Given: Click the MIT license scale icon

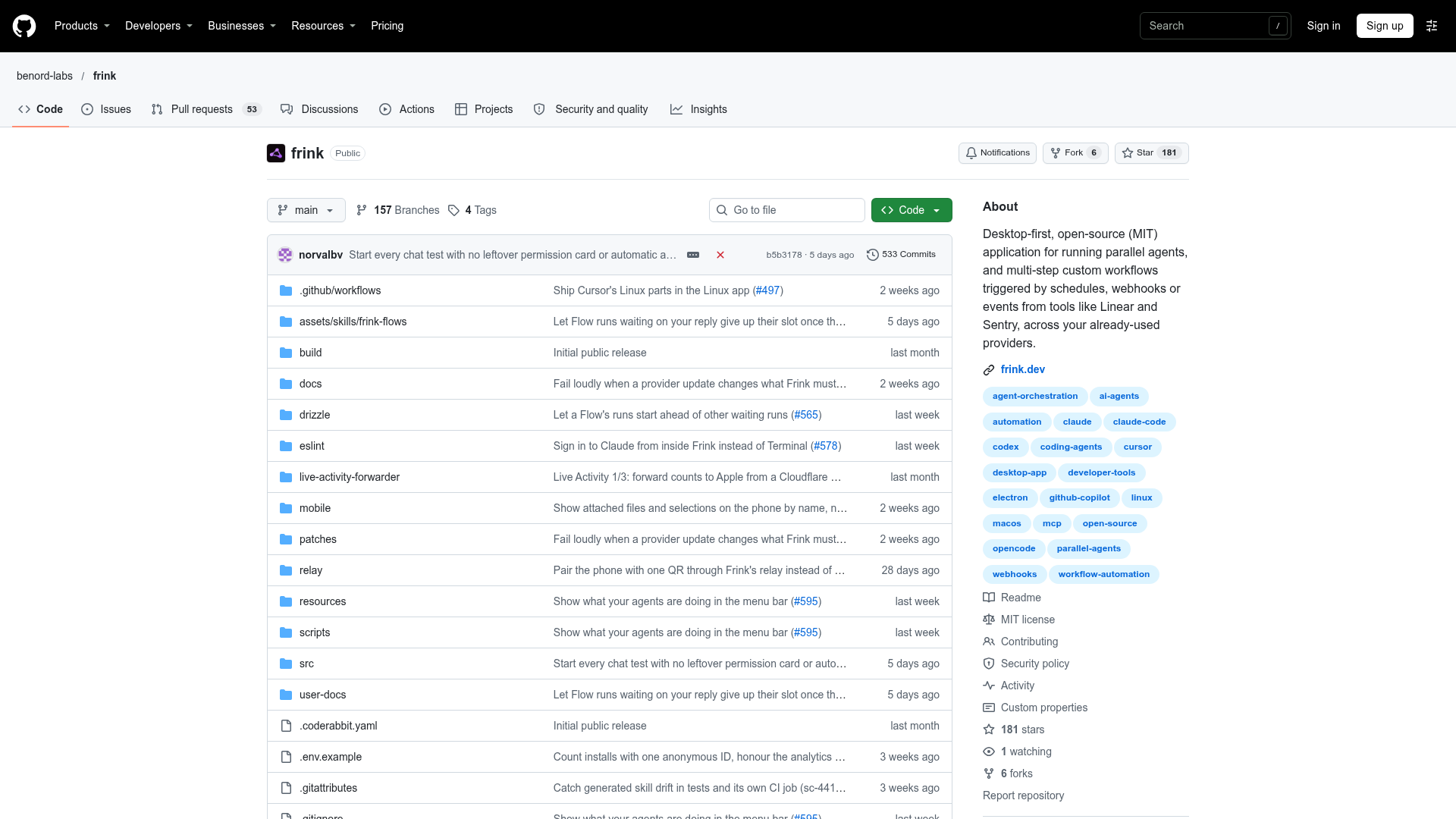Looking at the screenshot, I should (x=989, y=620).
